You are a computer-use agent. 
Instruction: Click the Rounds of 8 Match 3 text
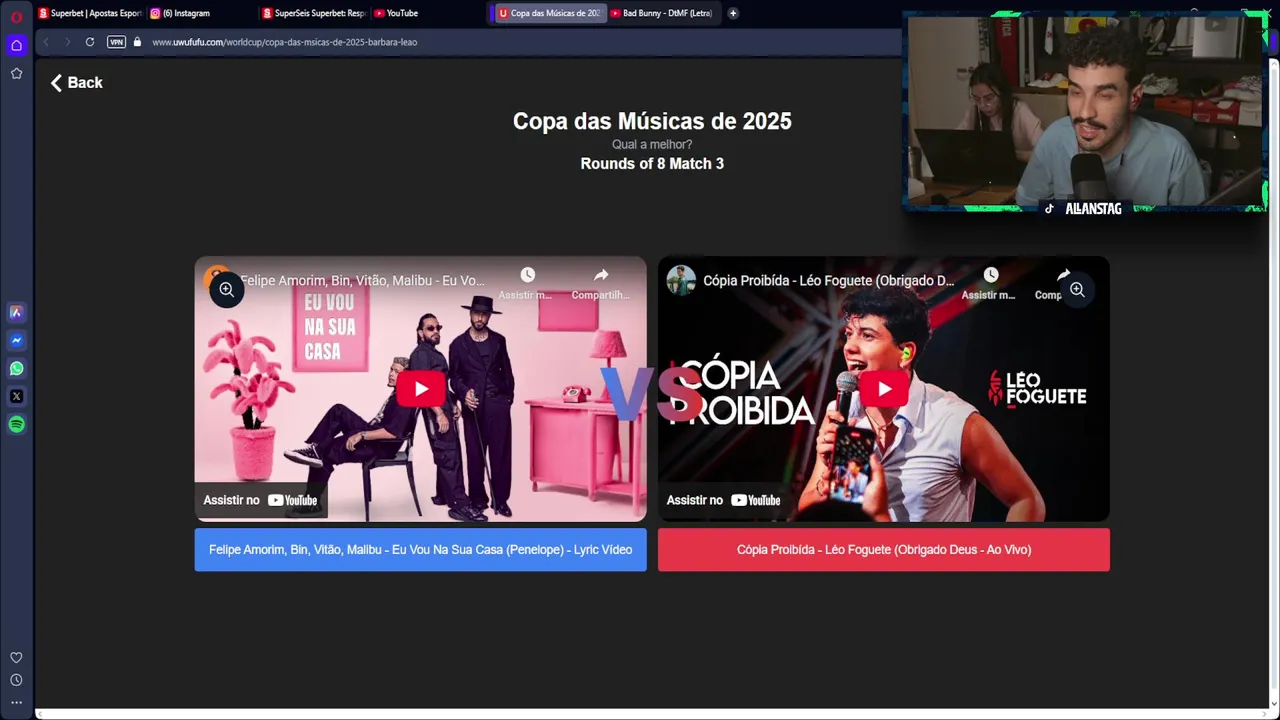pos(652,164)
